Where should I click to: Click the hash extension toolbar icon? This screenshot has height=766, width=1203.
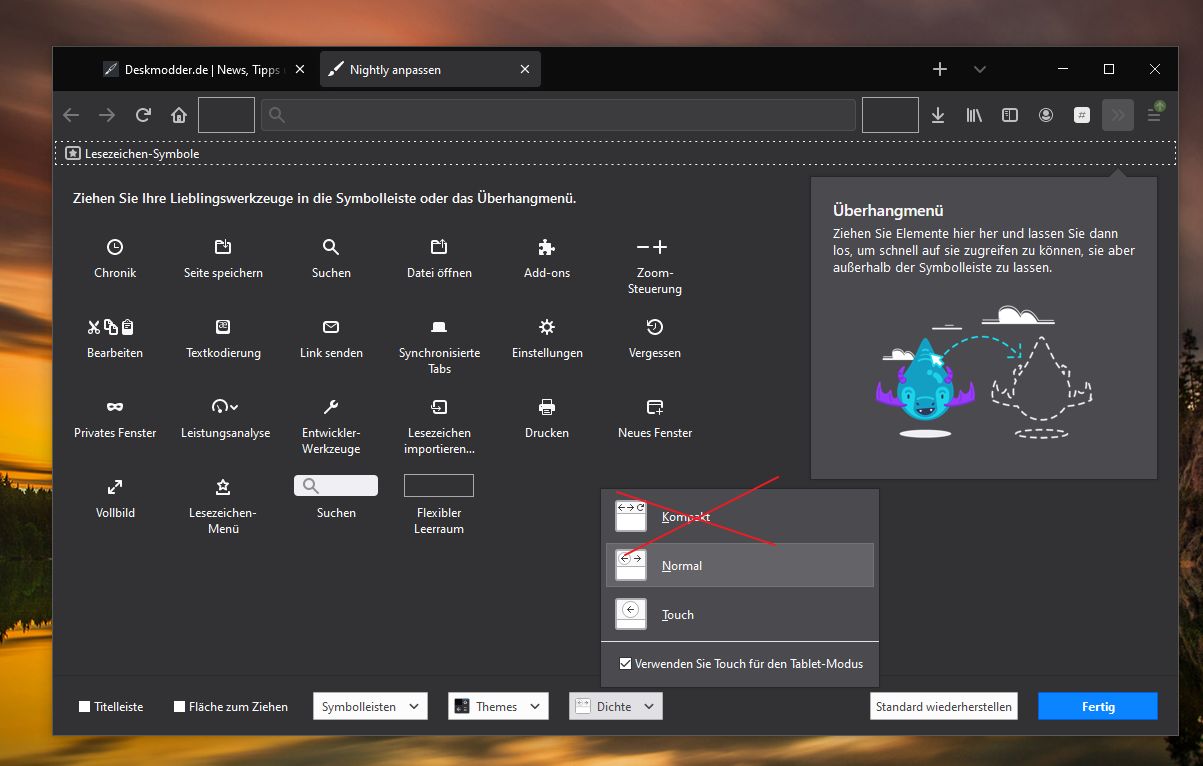coord(1082,115)
